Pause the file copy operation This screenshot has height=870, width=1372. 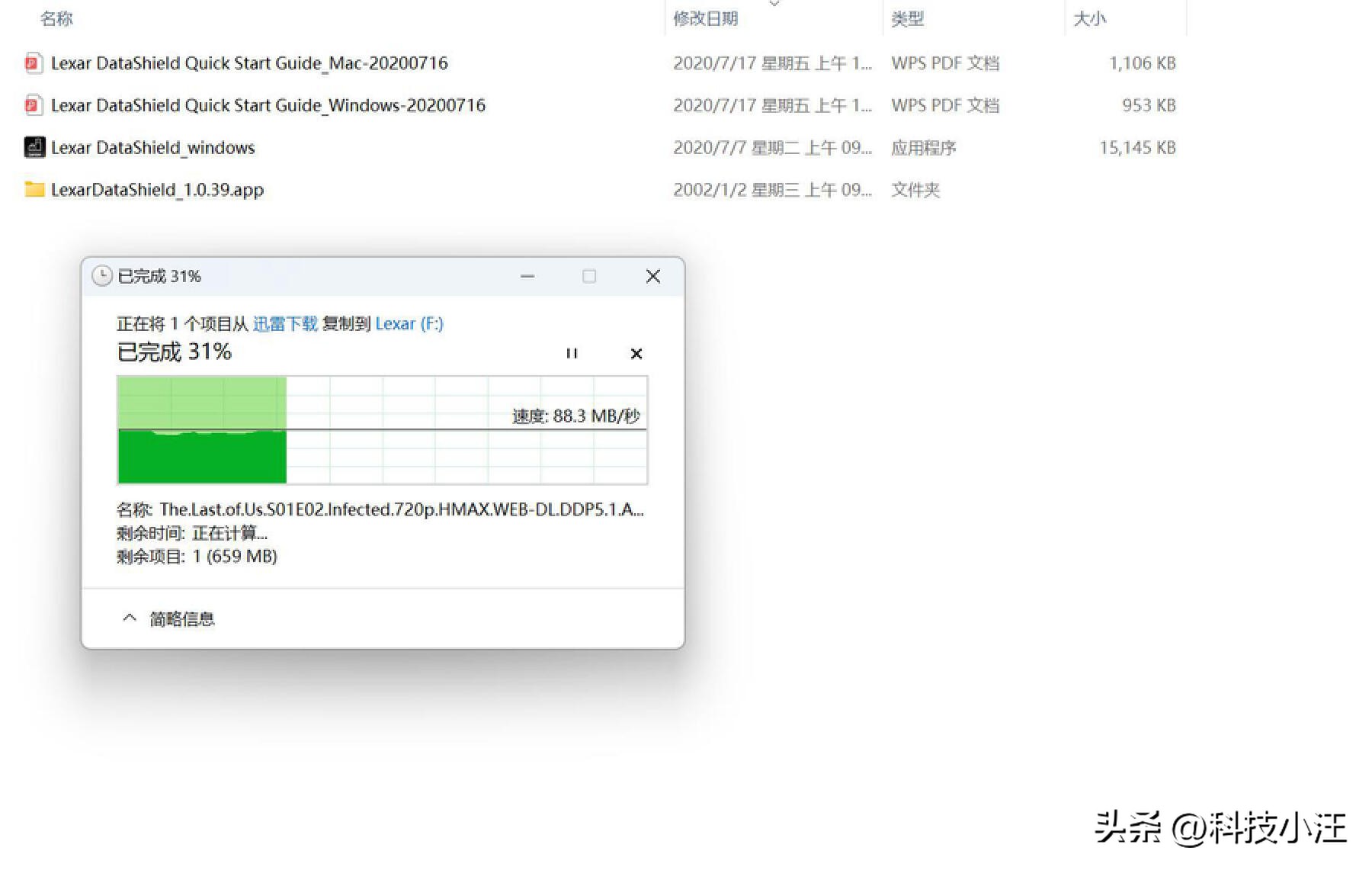tap(572, 353)
